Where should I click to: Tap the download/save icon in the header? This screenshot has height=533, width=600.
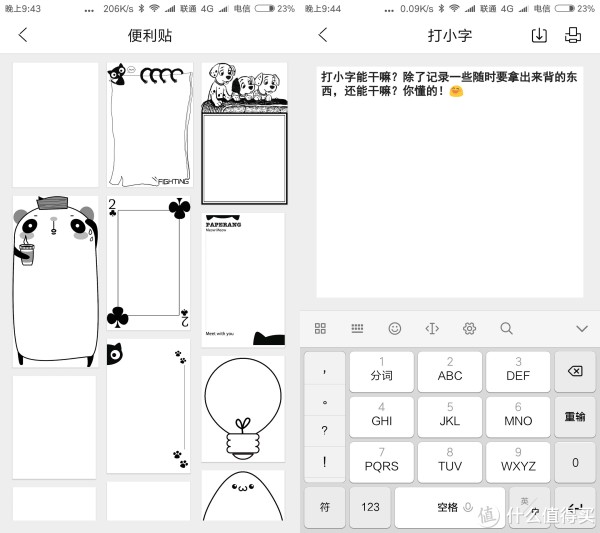pyautogui.click(x=539, y=35)
